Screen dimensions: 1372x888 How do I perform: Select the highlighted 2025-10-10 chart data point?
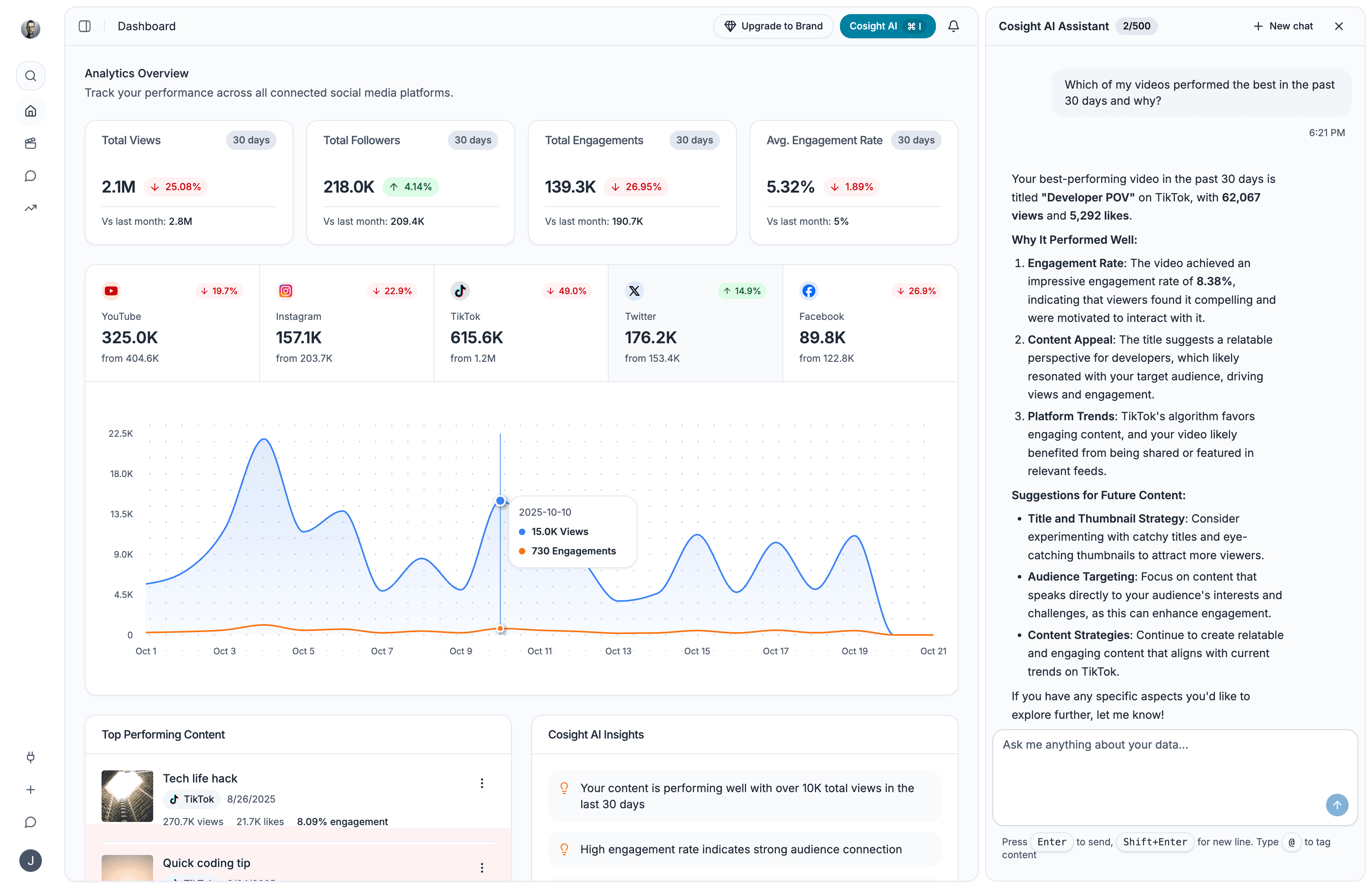[x=500, y=501]
